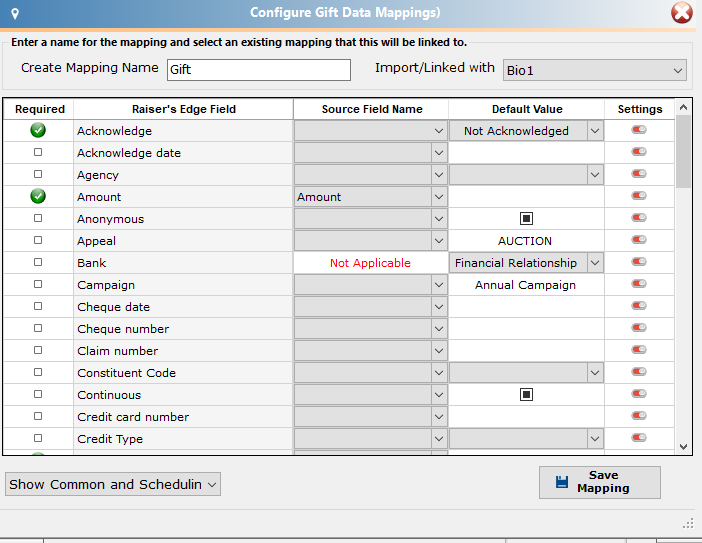
Task: Click the green check icon for Acknowledge
Action: [x=38, y=130]
